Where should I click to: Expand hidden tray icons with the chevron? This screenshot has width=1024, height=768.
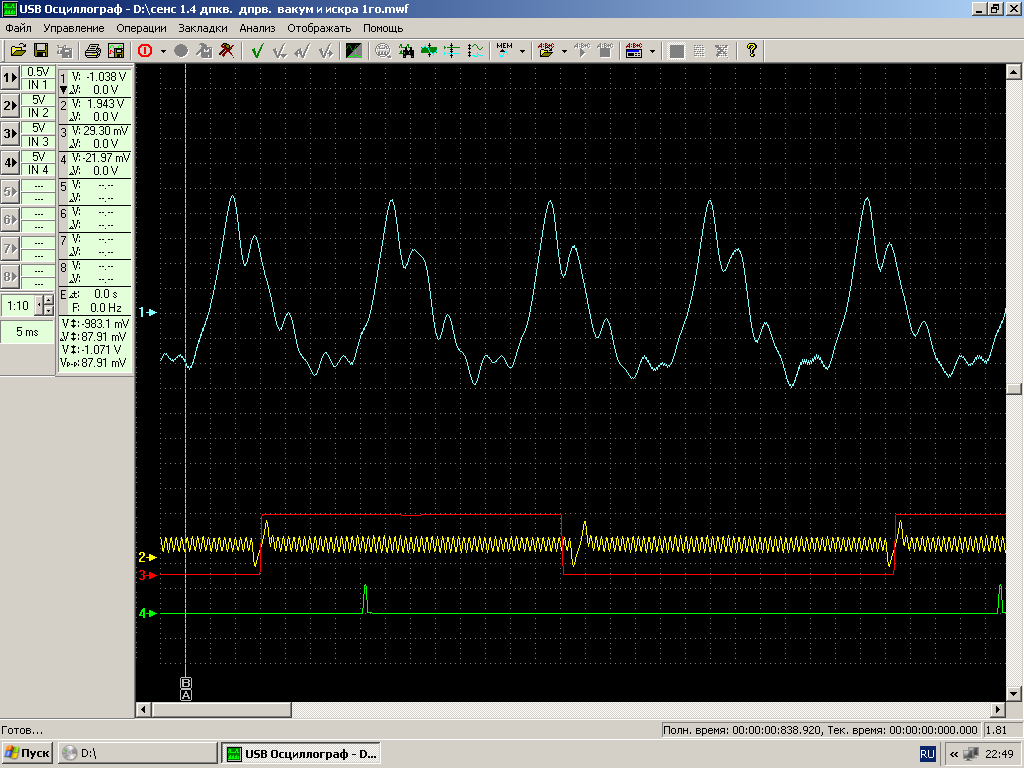(954, 754)
